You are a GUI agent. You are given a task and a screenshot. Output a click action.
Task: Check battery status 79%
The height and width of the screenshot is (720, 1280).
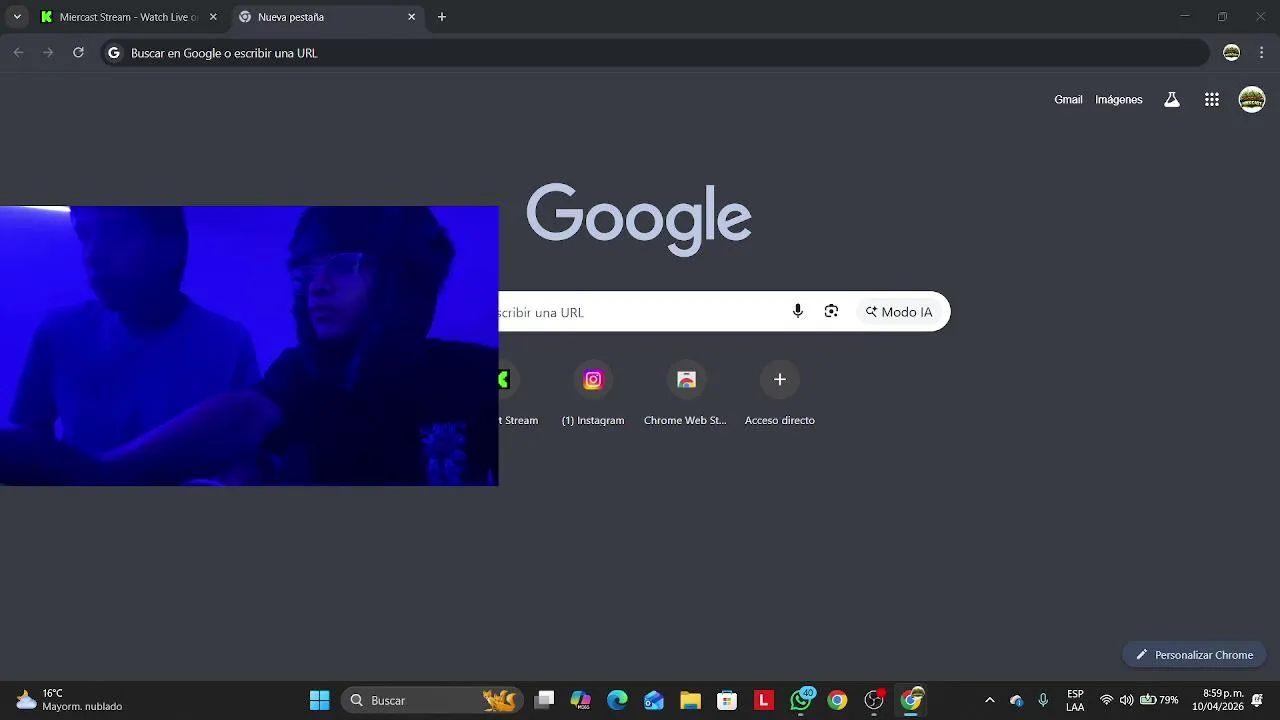1159,700
